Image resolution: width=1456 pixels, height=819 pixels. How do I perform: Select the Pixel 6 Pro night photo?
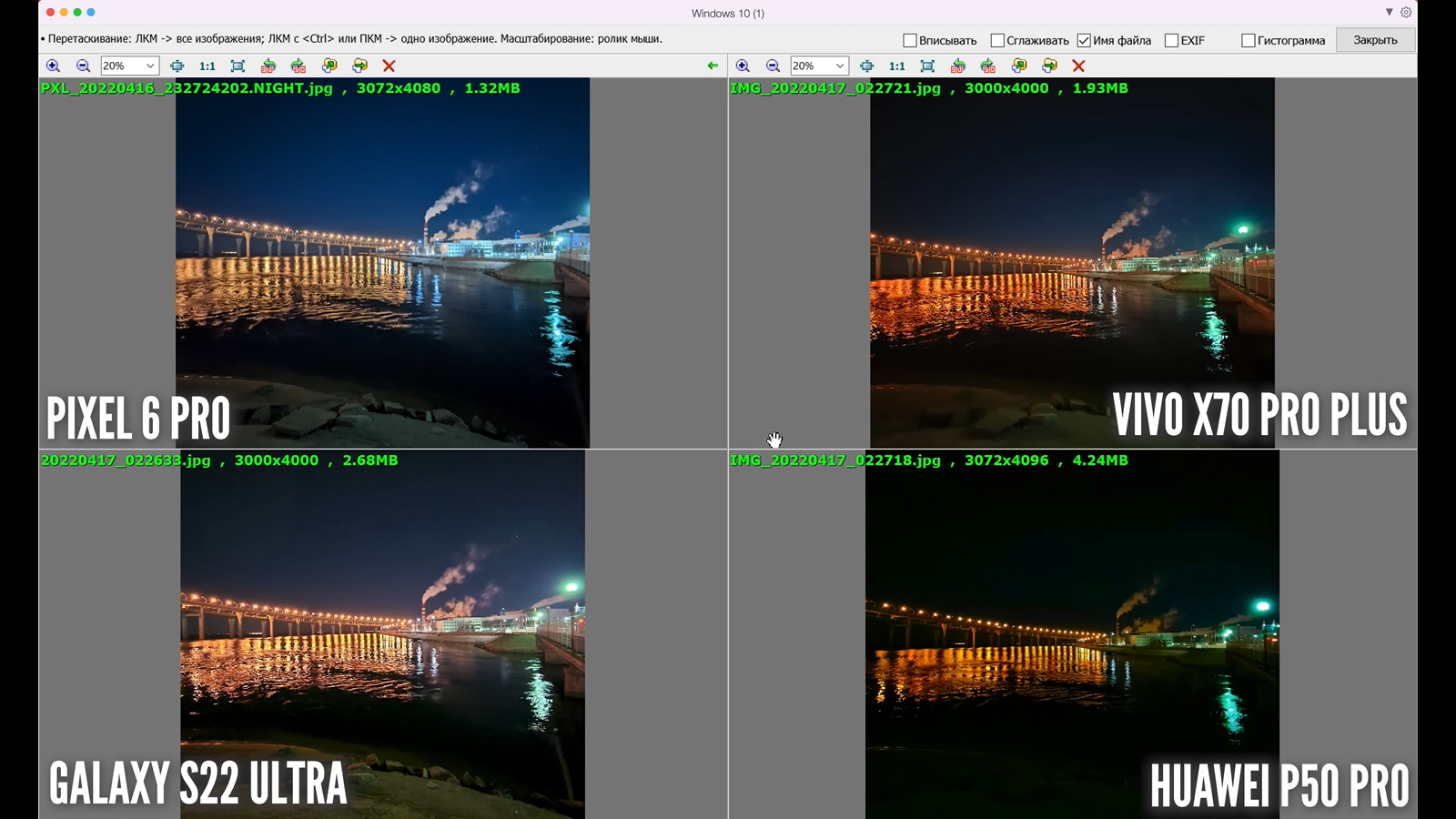382,262
